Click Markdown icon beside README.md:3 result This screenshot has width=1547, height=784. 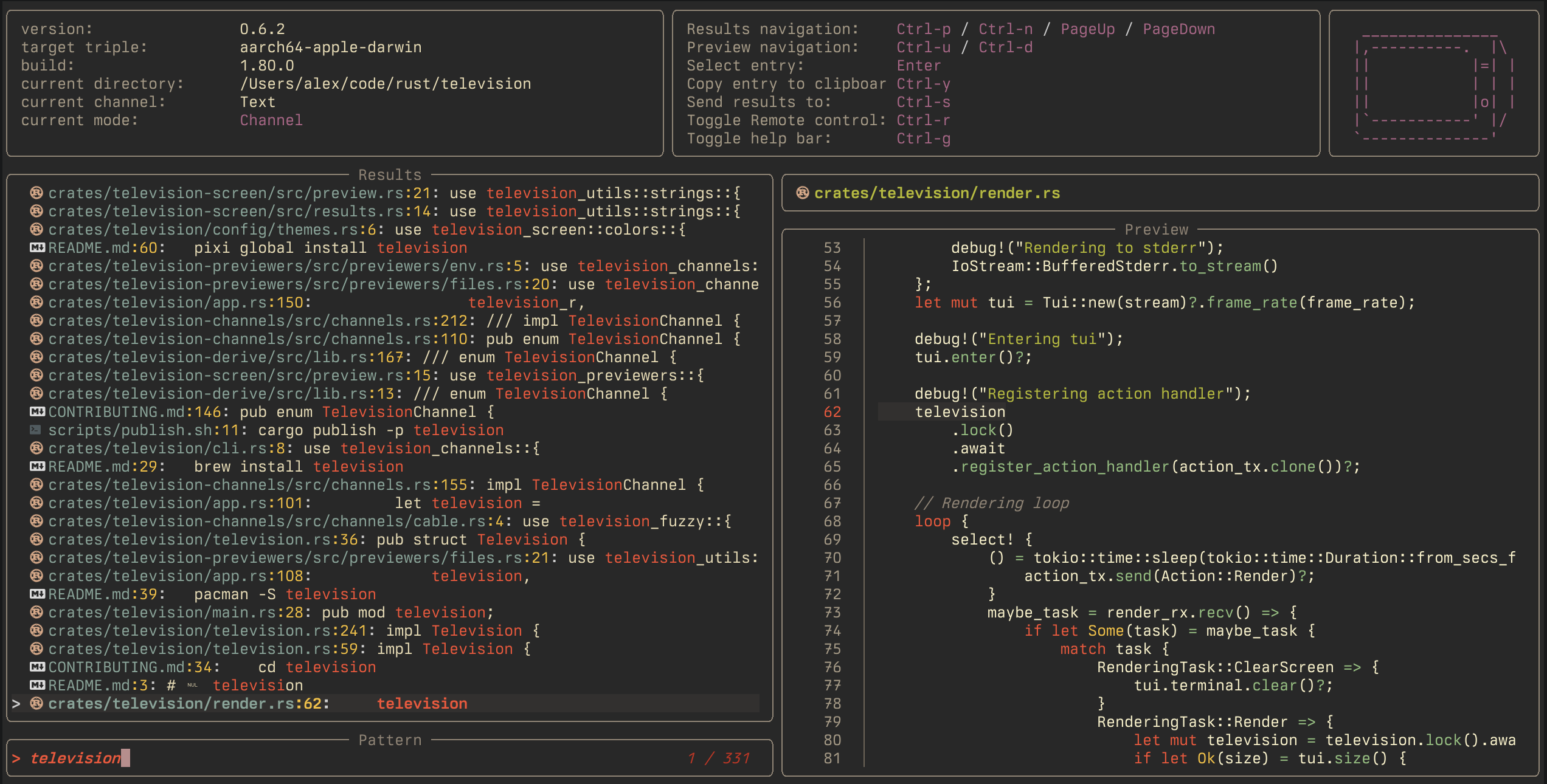37,685
